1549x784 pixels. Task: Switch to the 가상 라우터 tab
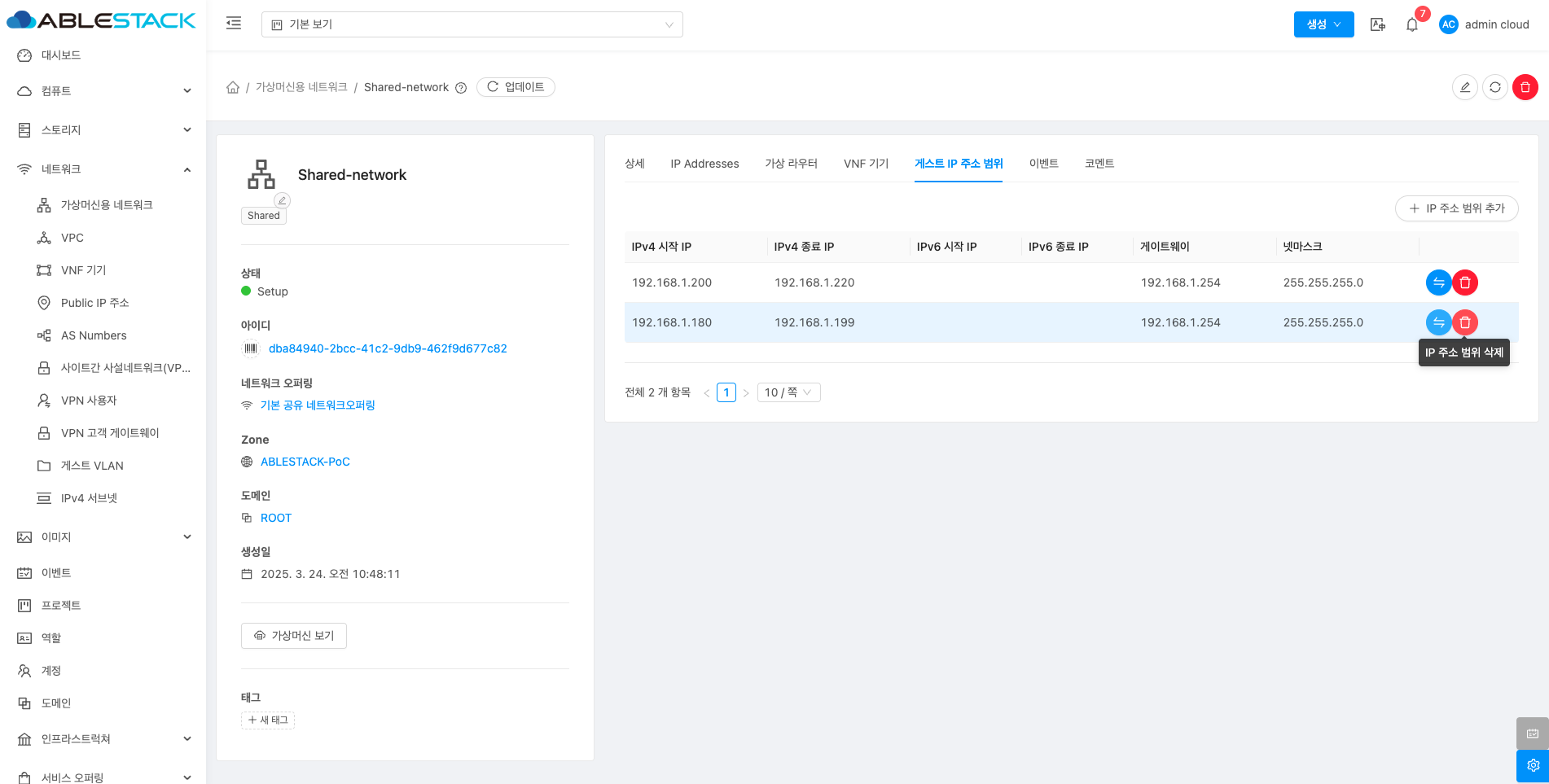point(791,164)
